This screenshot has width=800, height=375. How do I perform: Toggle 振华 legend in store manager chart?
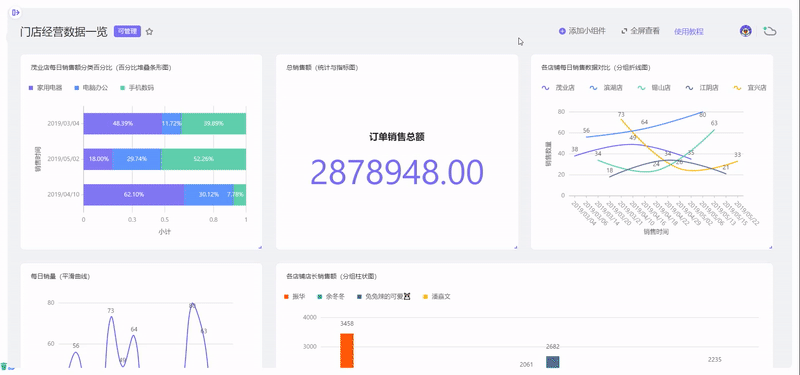295,296
